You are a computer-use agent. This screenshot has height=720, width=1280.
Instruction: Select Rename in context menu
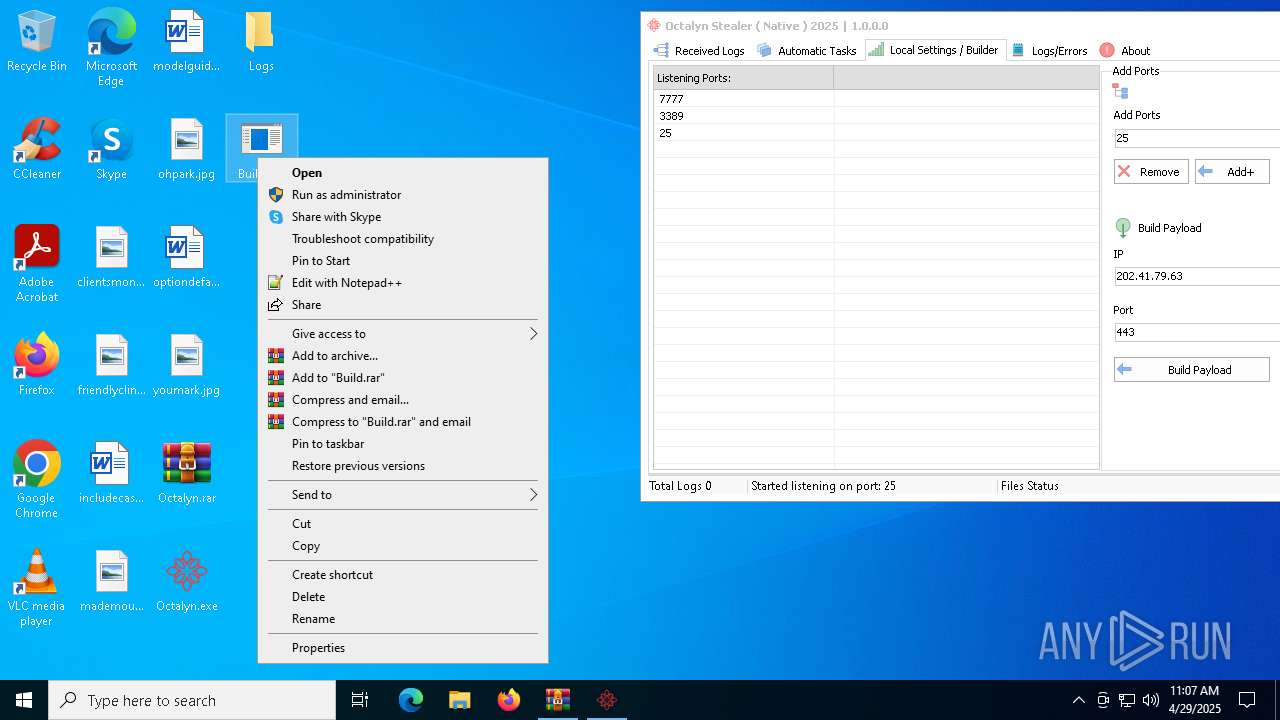coord(403,619)
